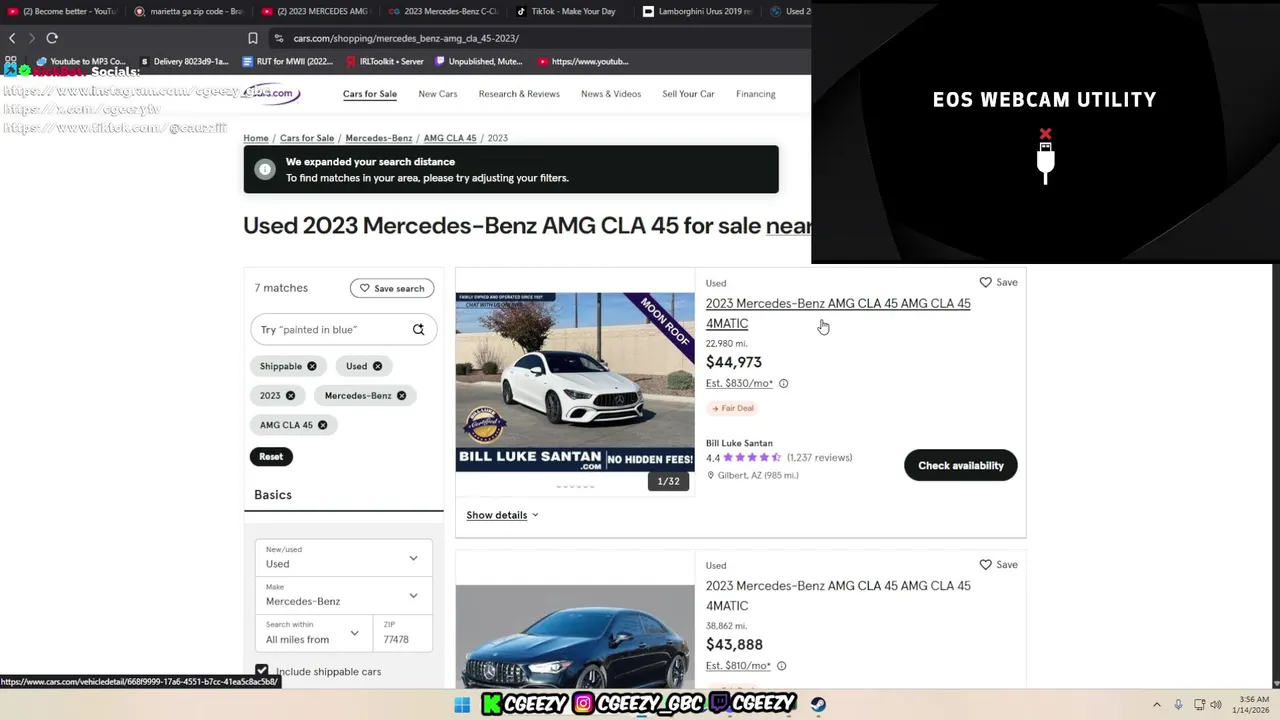Click Check availability for Bill Luke Santan
The image size is (1280, 720).
pyautogui.click(x=961, y=465)
